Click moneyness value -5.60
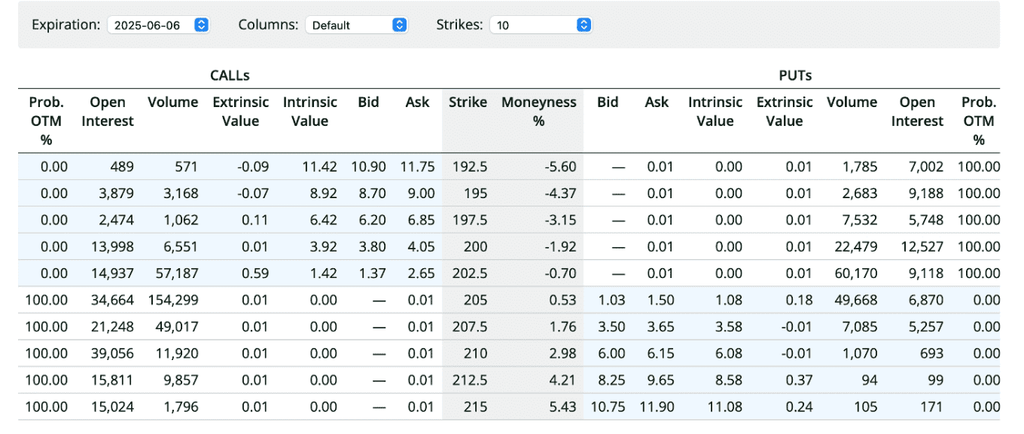Screen dimensions: 1024x434 561,166
